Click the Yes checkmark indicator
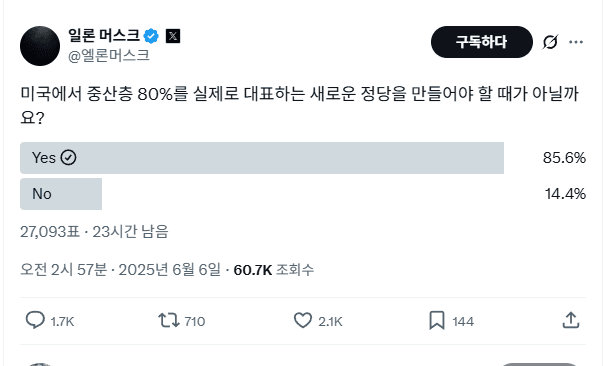This screenshot has height=366, width=608. click(68, 158)
